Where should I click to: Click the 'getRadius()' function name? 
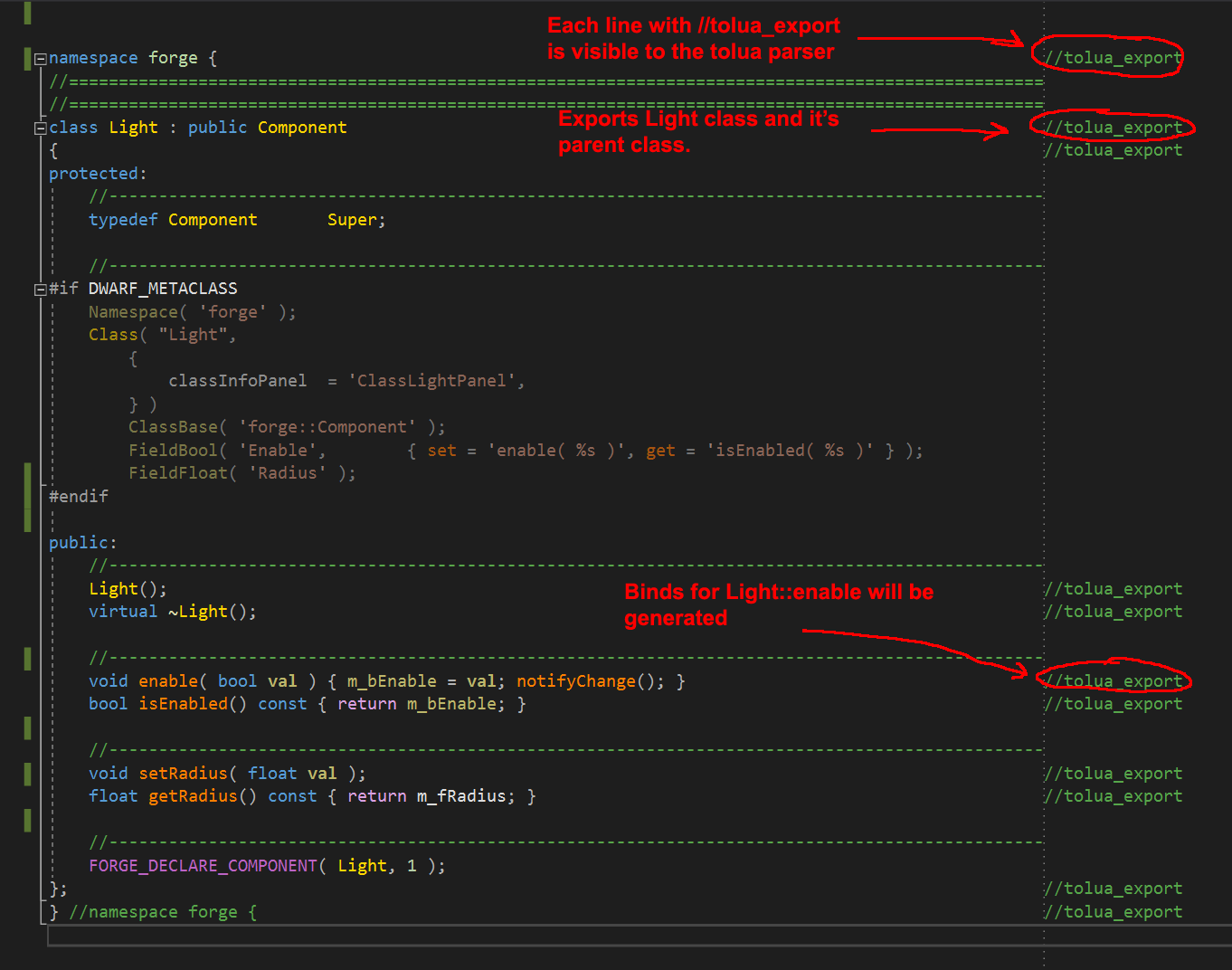[x=203, y=796]
